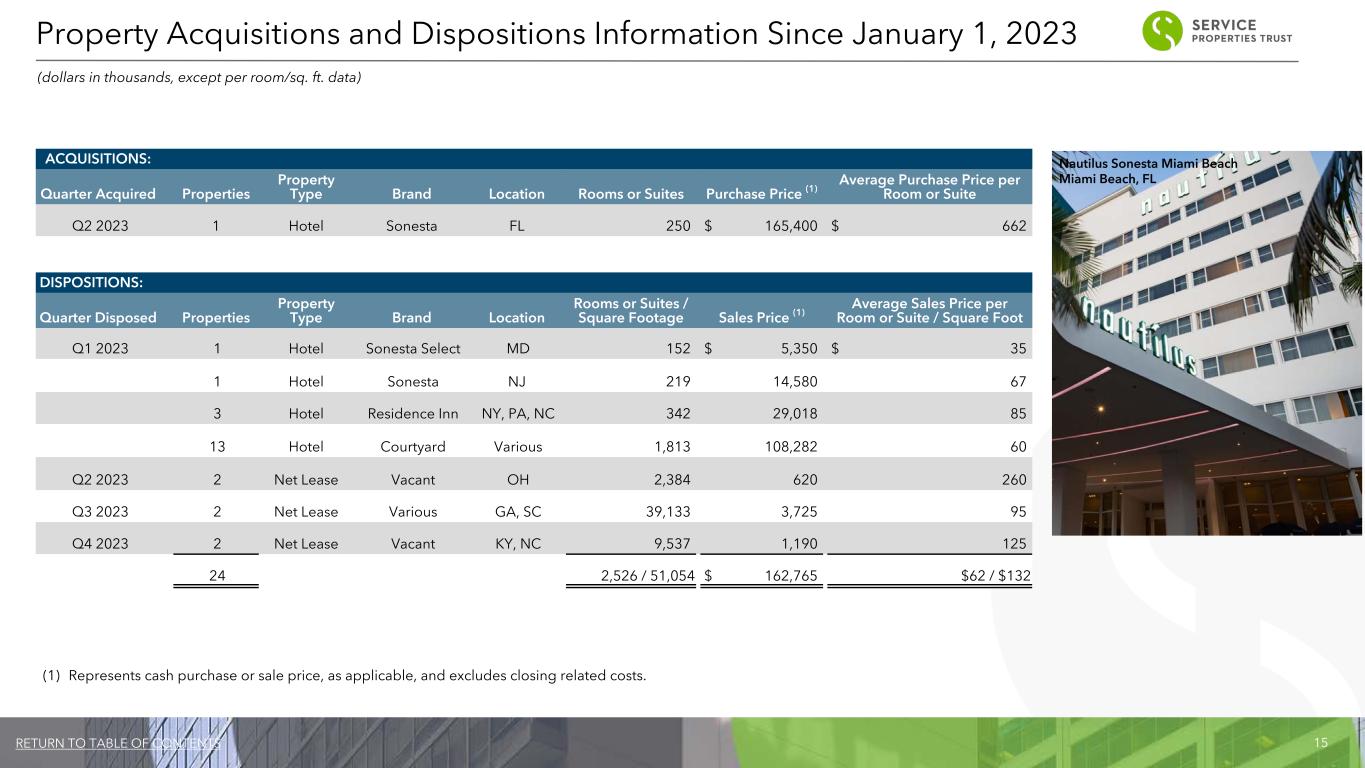Screen dimensions: 1365x768
Task: Click the slide page number 15
Action: coord(1320,743)
